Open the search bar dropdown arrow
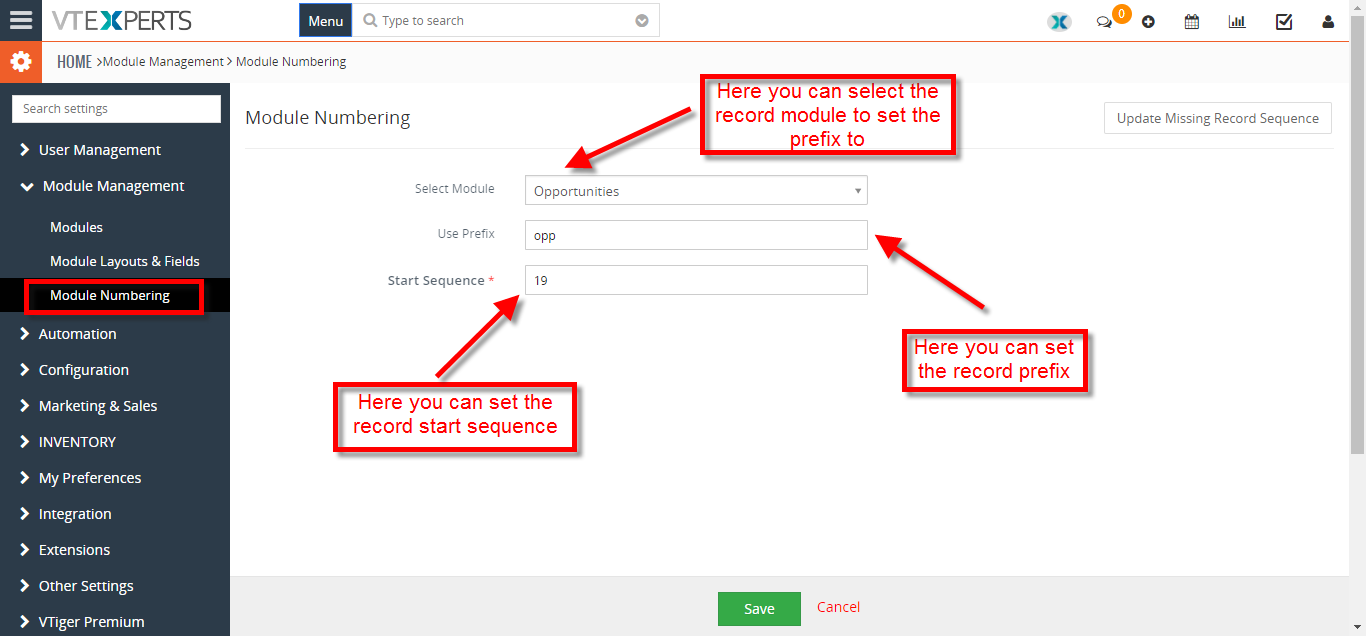This screenshot has width=1366, height=636. coord(642,20)
